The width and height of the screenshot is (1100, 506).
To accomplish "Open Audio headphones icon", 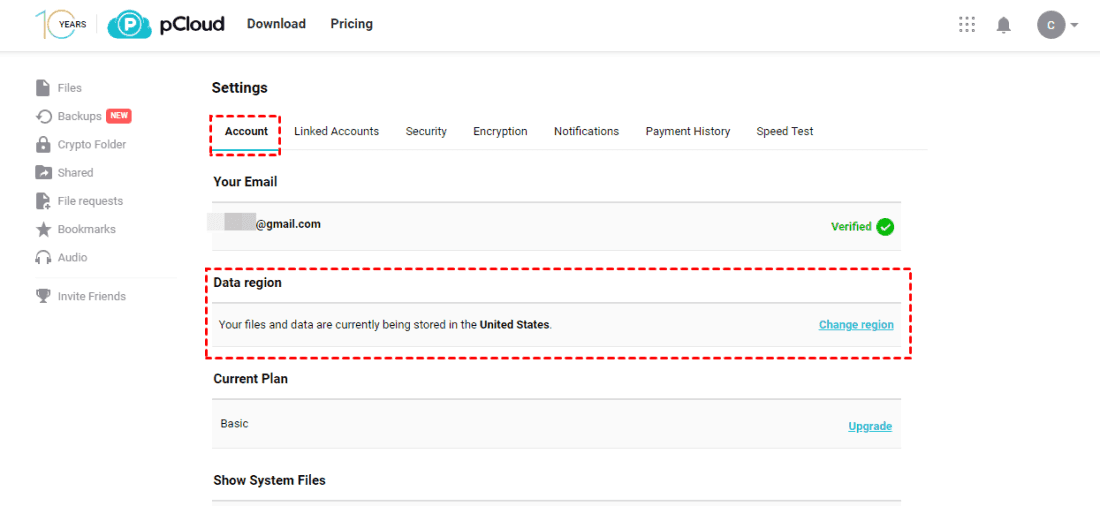I will tap(43, 257).
